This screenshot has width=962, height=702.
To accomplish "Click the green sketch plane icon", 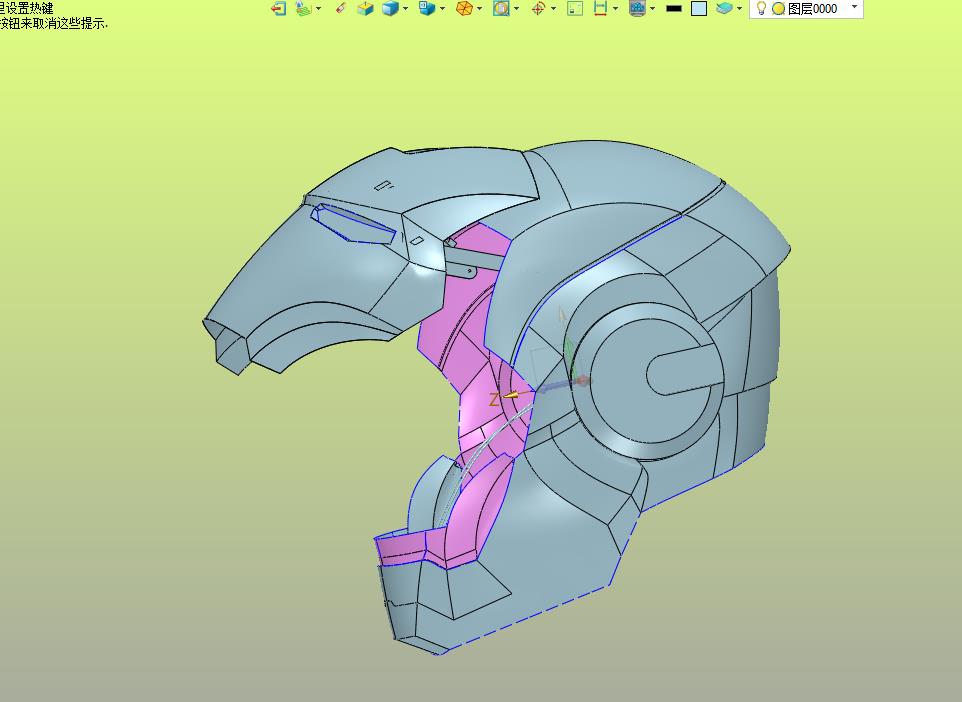I will point(303,9).
